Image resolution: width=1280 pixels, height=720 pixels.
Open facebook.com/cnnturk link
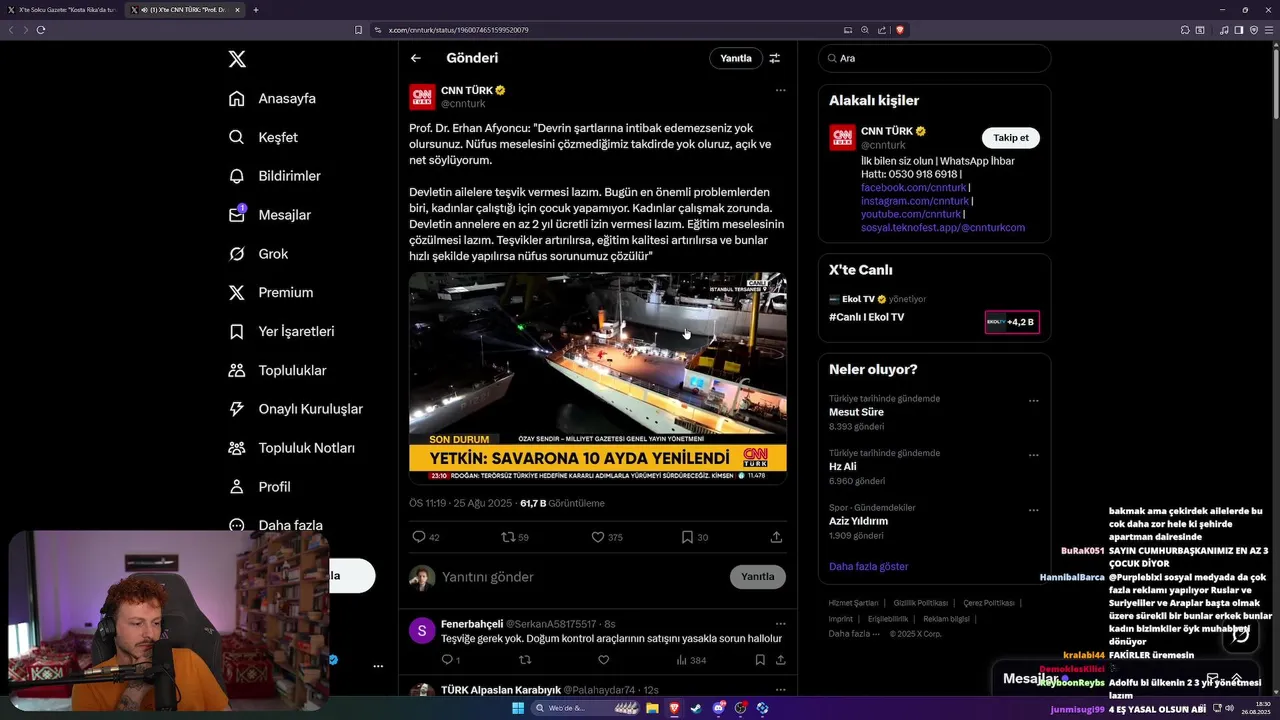pyautogui.click(x=913, y=187)
